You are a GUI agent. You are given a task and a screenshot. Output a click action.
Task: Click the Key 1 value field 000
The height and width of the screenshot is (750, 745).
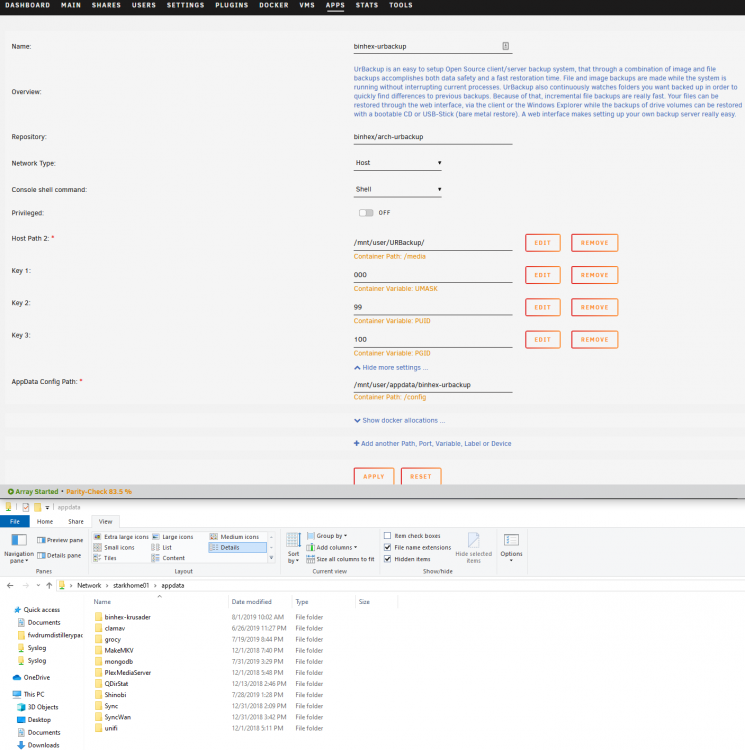pos(433,275)
